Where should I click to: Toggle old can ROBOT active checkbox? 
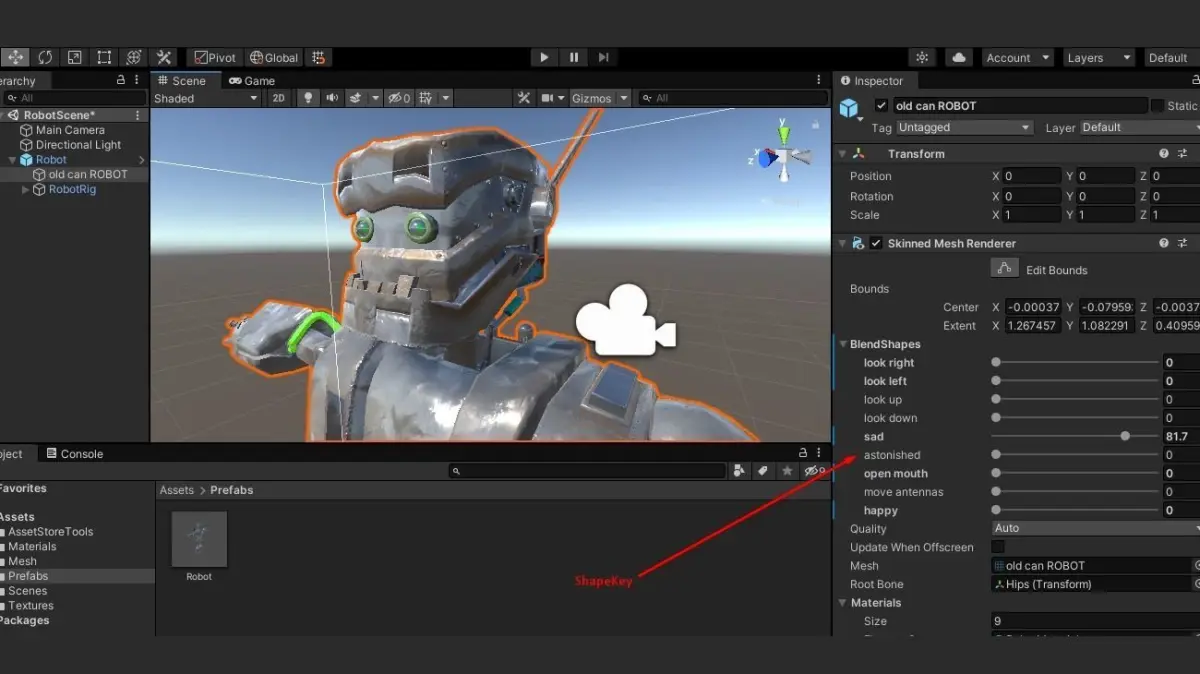point(881,105)
